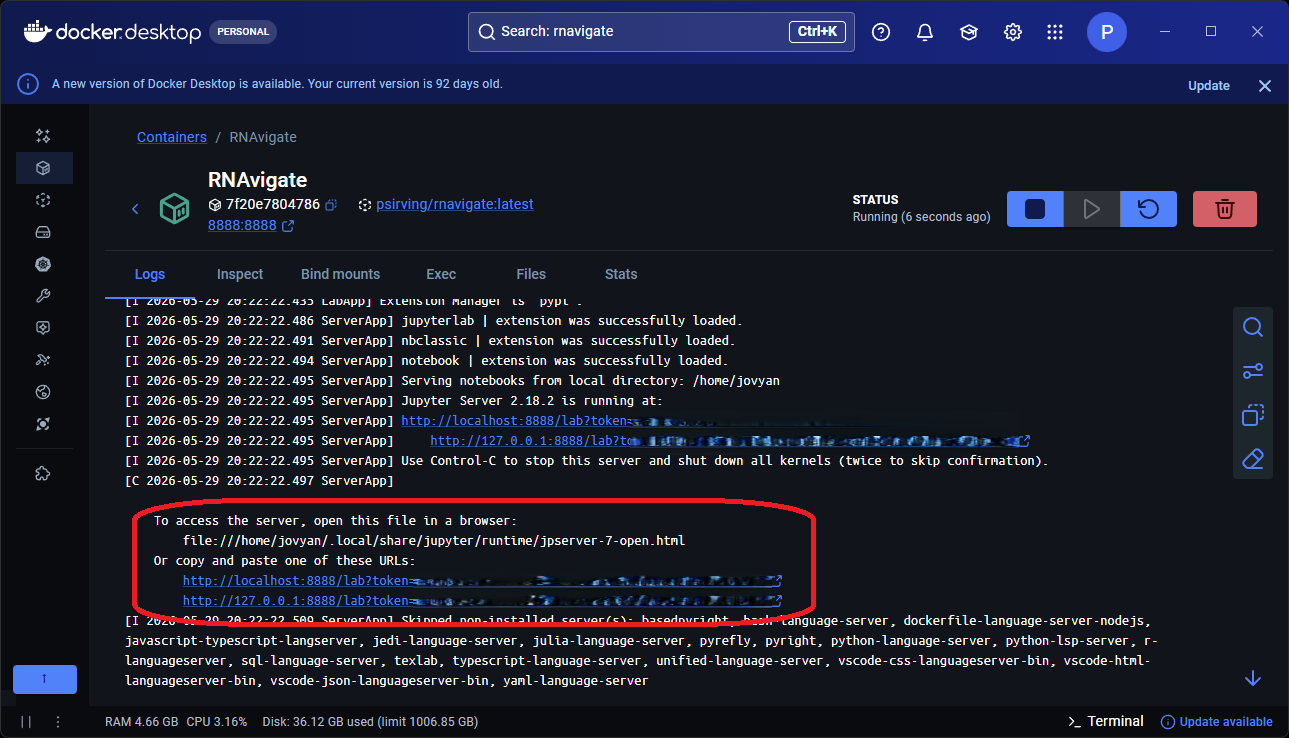Open Kubernetes view in left sidebar

[x=43, y=264]
